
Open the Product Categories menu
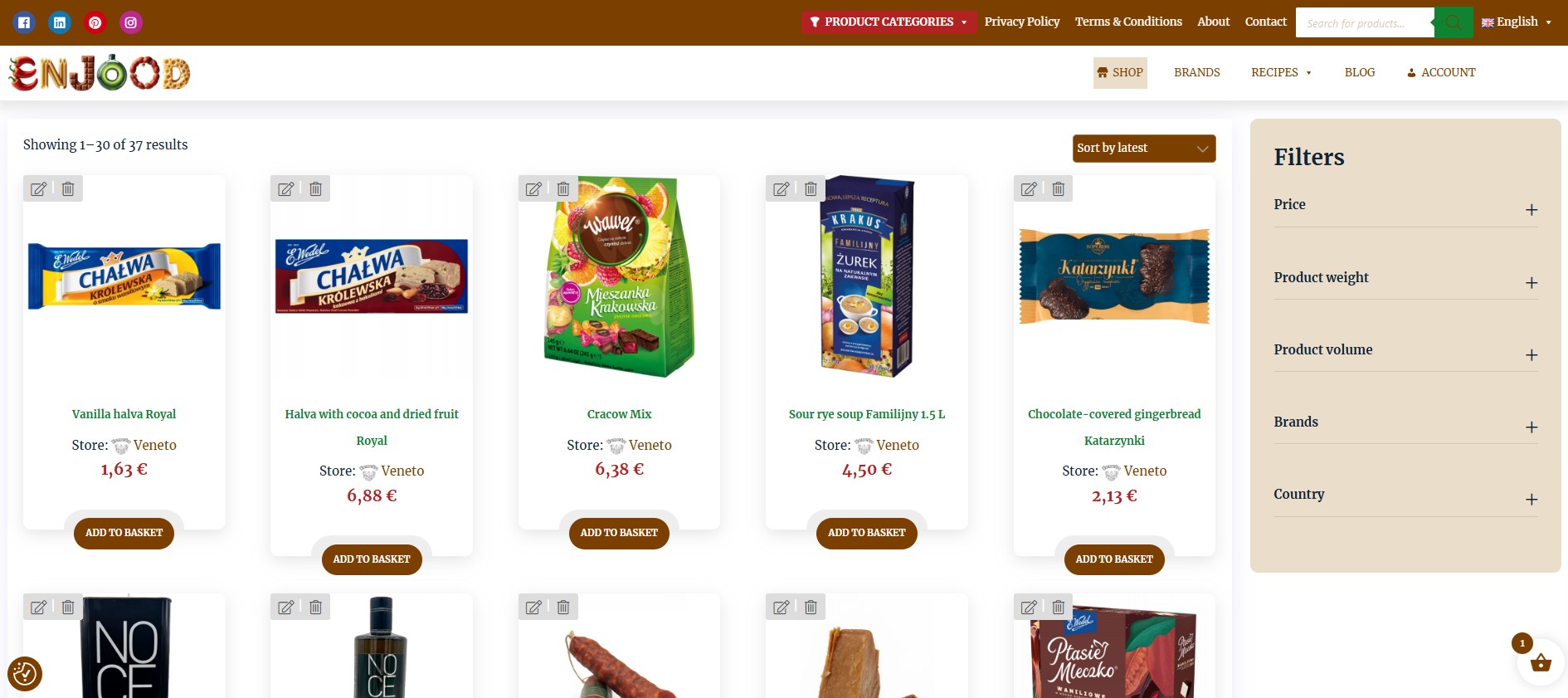889,22
